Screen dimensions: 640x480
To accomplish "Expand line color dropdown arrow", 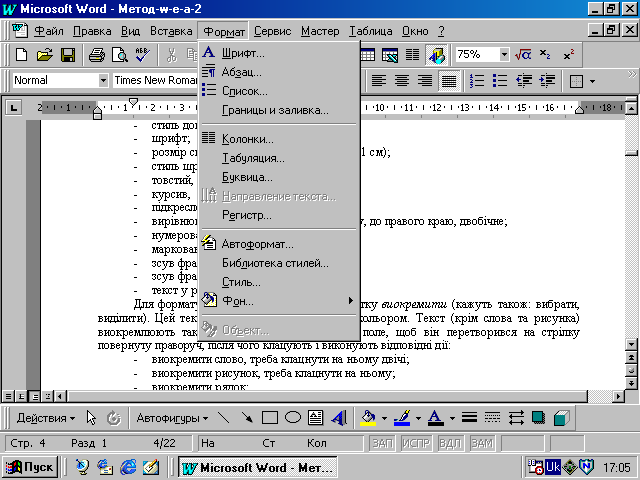I will [418, 418].
